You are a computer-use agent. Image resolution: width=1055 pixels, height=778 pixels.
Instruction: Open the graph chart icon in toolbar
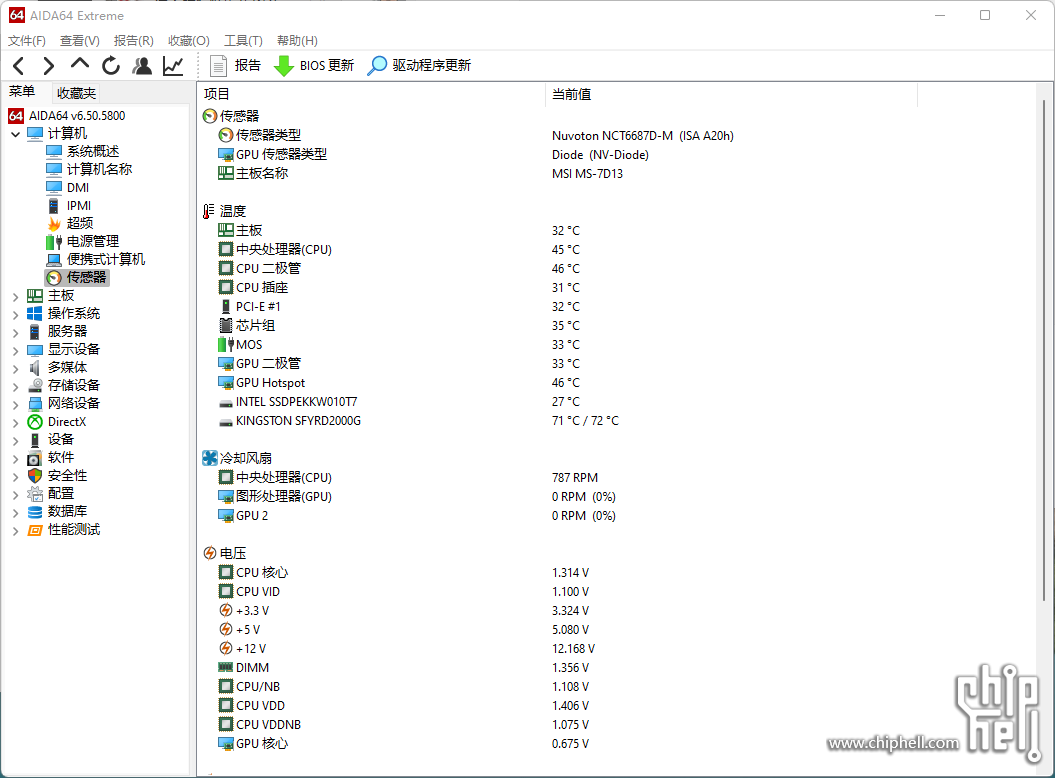pyautogui.click(x=173, y=65)
